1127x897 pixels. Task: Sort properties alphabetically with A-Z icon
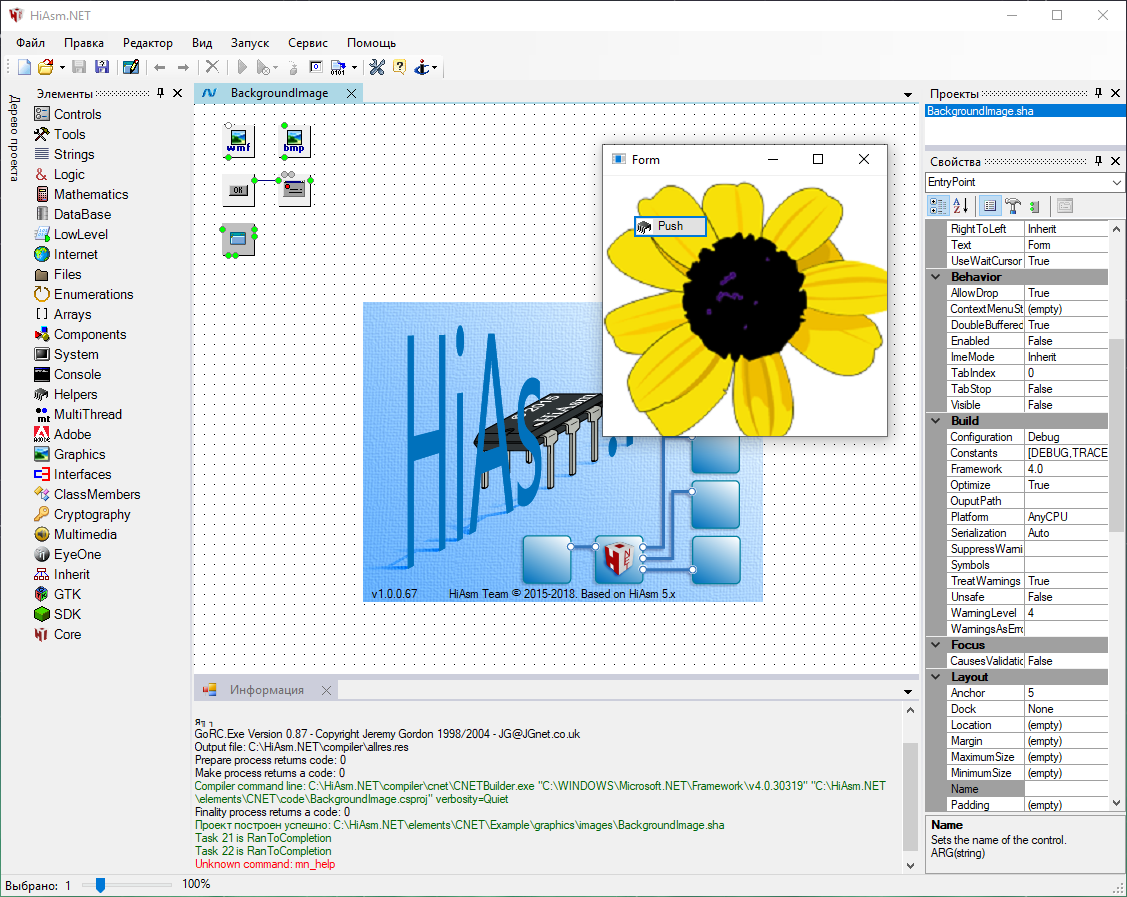coord(960,206)
